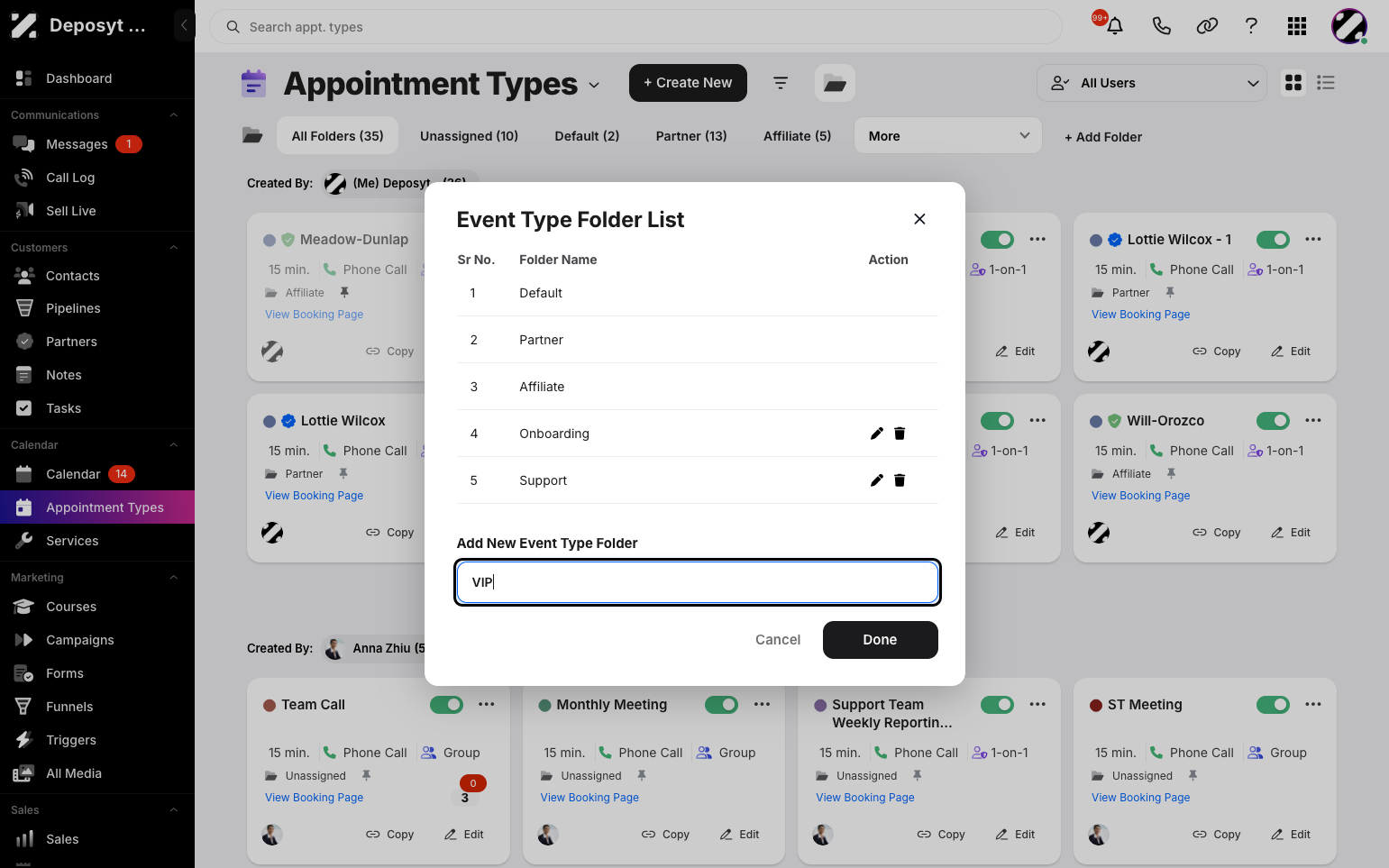The width and height of the screenshot is (1389, 868).
Task: Edit the Support folder name
Action: pos(876,480)
